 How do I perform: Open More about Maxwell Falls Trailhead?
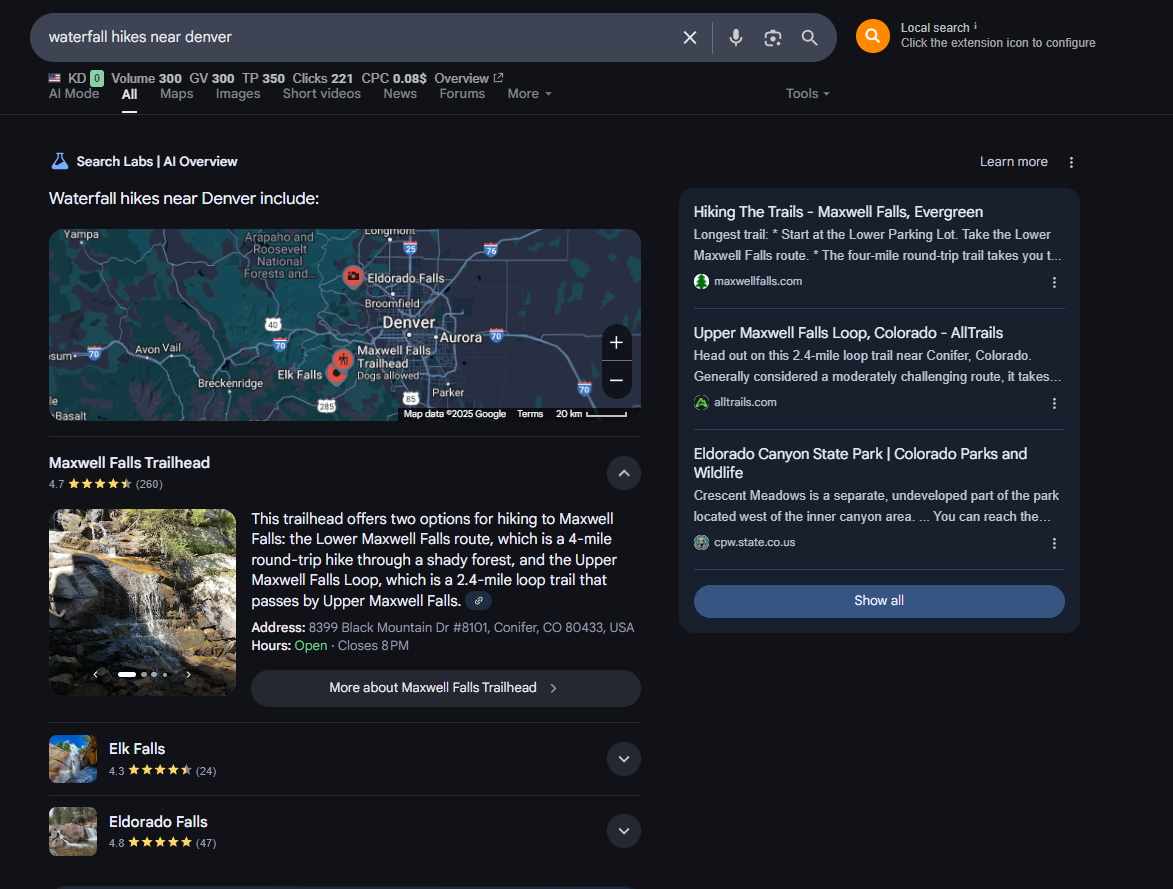tap(446, 688)
